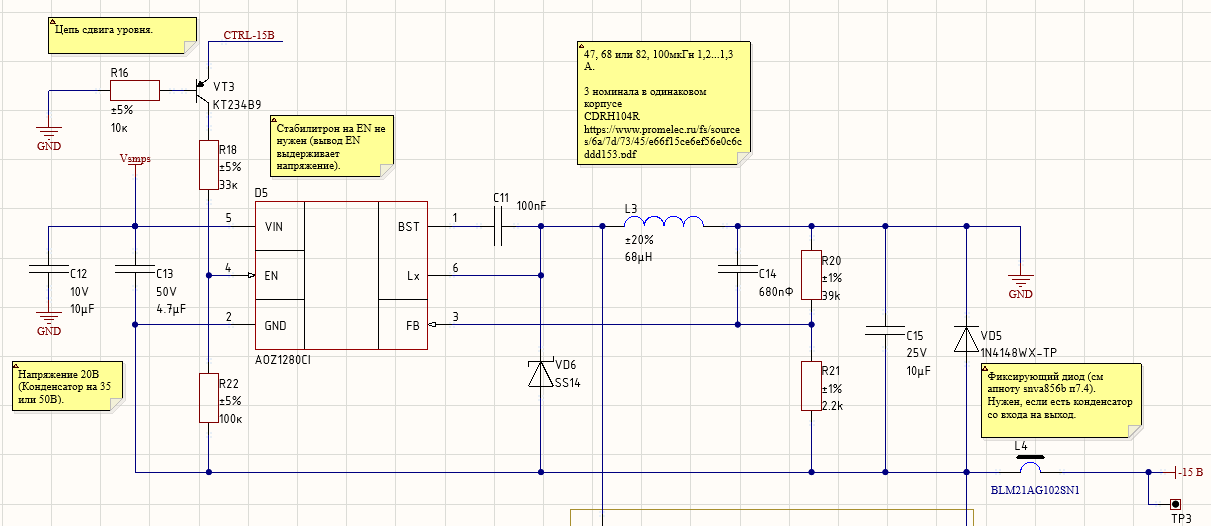Select the C14 capacitor symbol
This screenshot has width=1211, height=526.
coord(738,269)
